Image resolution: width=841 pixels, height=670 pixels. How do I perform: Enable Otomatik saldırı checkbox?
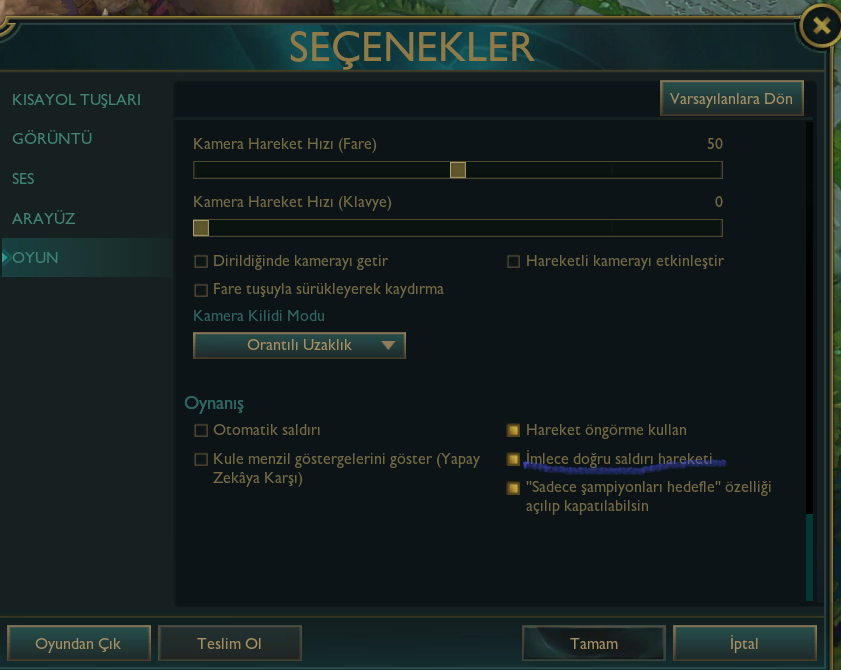201,430
